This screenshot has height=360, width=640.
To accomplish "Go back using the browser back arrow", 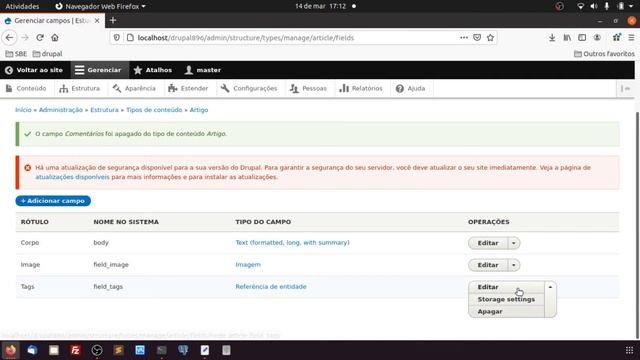I will (x=9, y=38).
